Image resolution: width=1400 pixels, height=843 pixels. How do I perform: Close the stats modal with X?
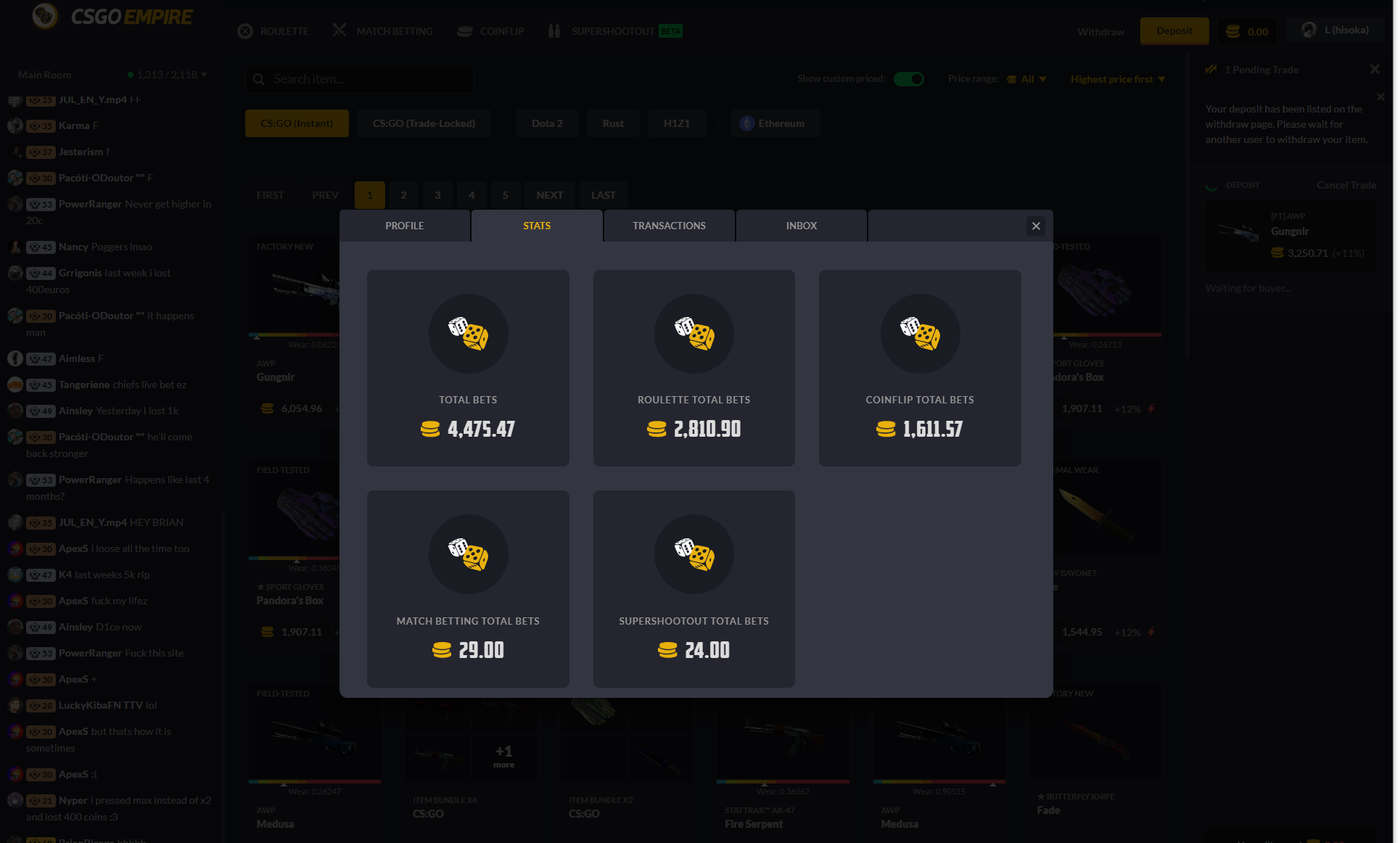coord(1036,226)
